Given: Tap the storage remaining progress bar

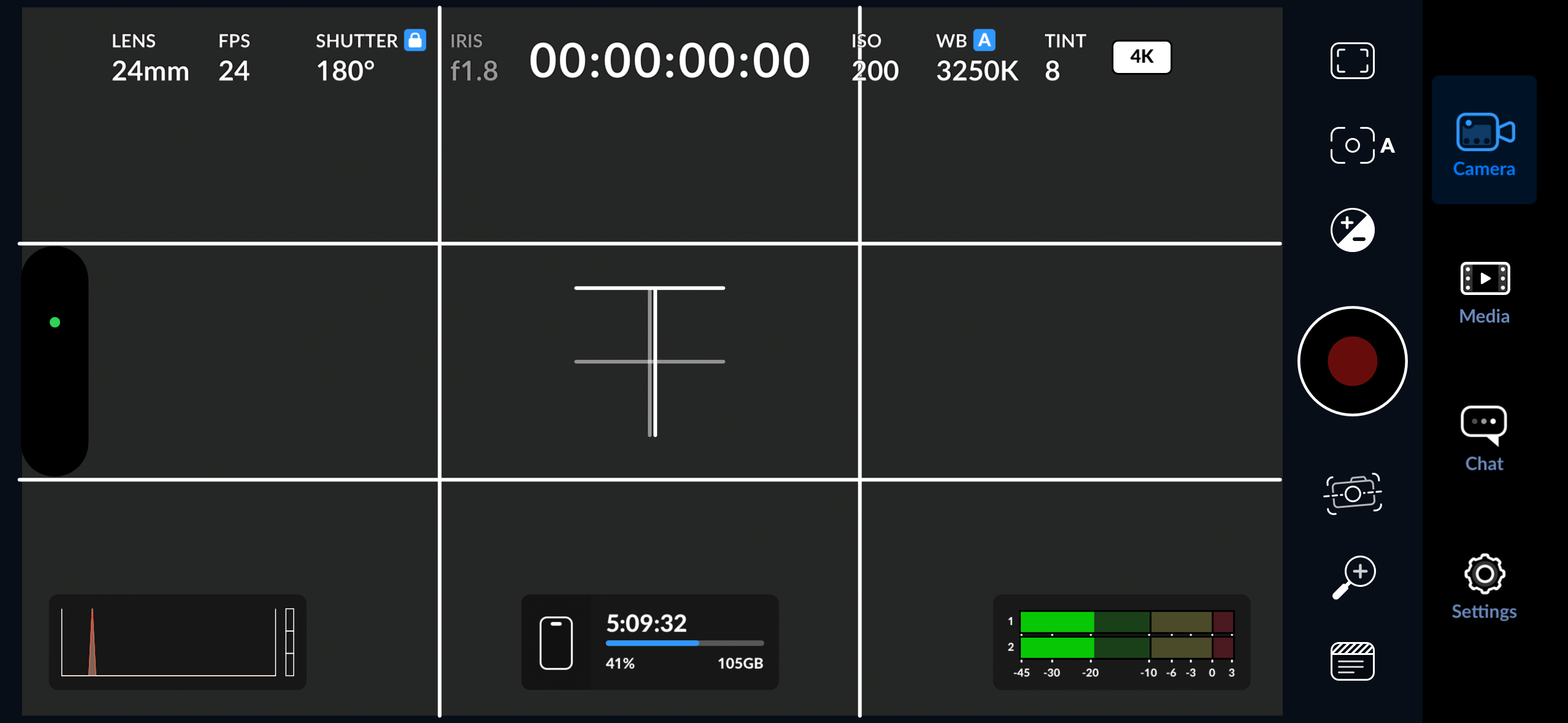Looking at the screenshot, I should 684,643.
